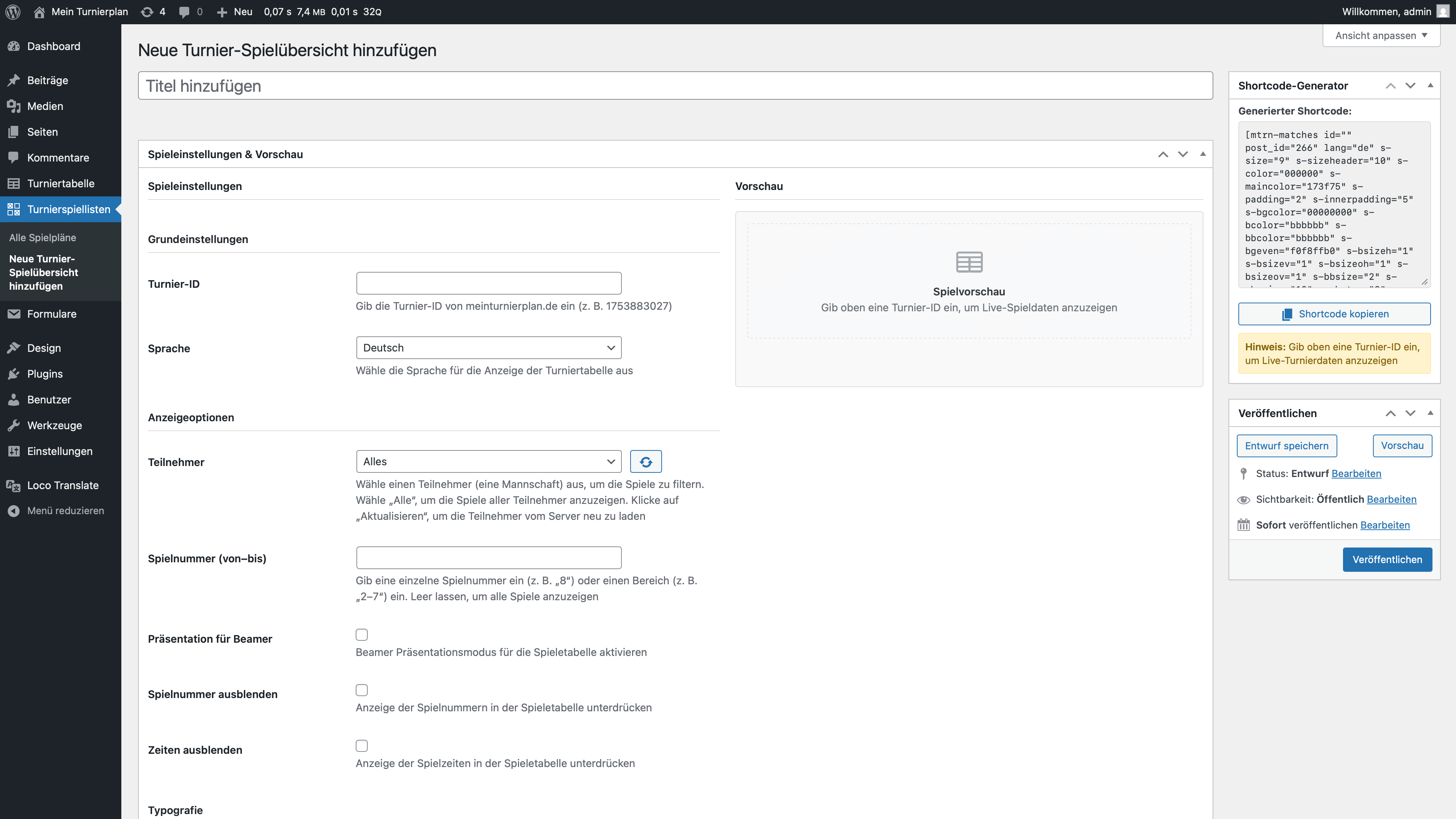Click the blue Veröffentlichen button
Image resolution: width=1456 pixels, height=819 pixels.
point(1387,560)
